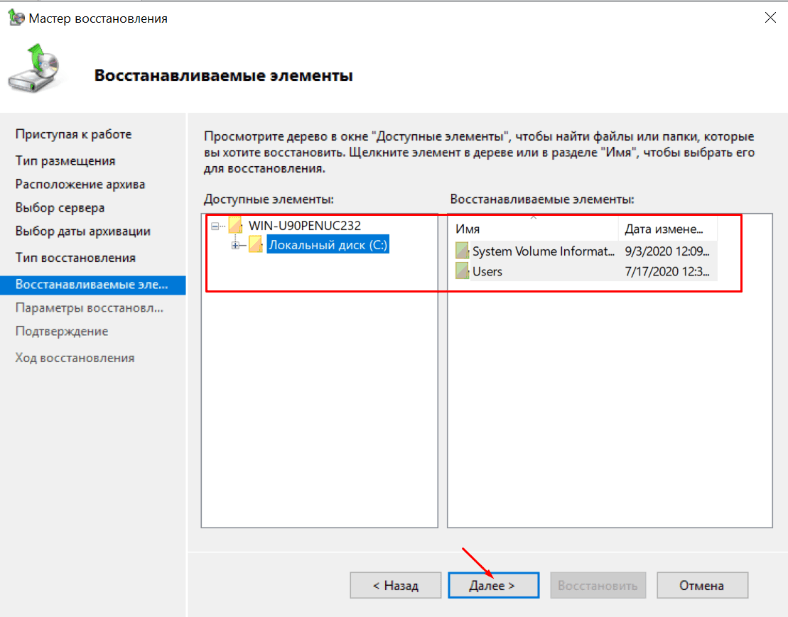Viewport: 788px width, 617px height.
Task: Click the Подтверждение step
Action: [x=62, y=332]
